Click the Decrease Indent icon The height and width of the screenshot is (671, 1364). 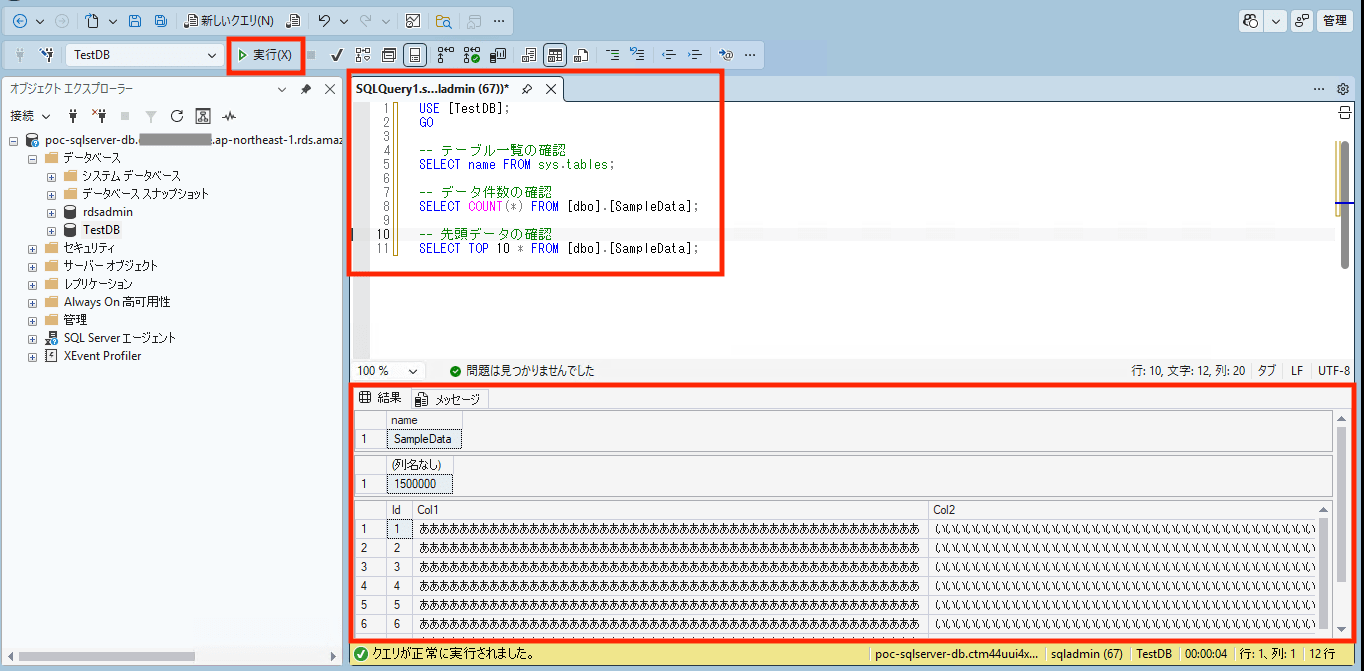pos(669,55)
